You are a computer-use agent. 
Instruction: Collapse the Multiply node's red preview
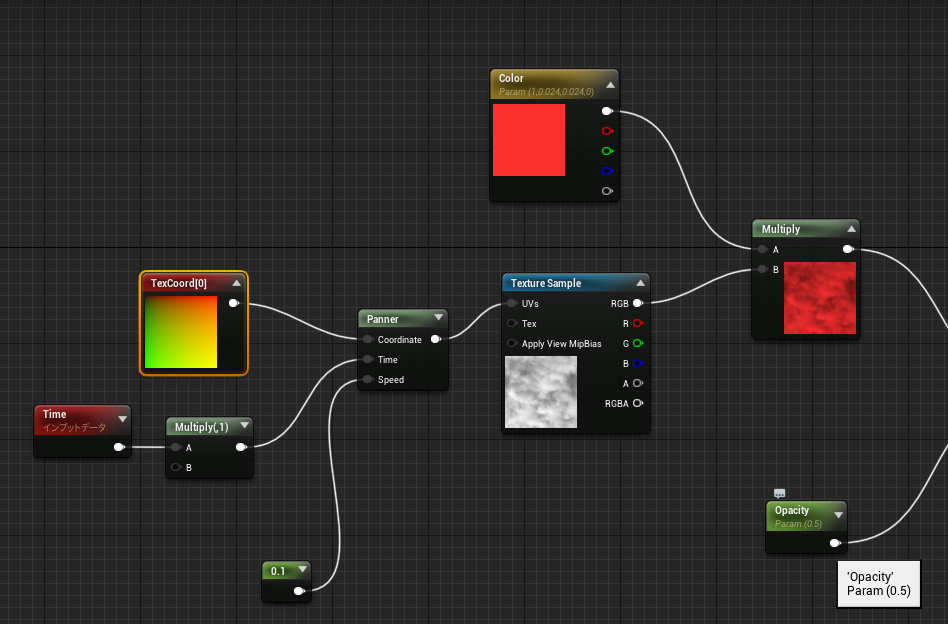(851, 229)
